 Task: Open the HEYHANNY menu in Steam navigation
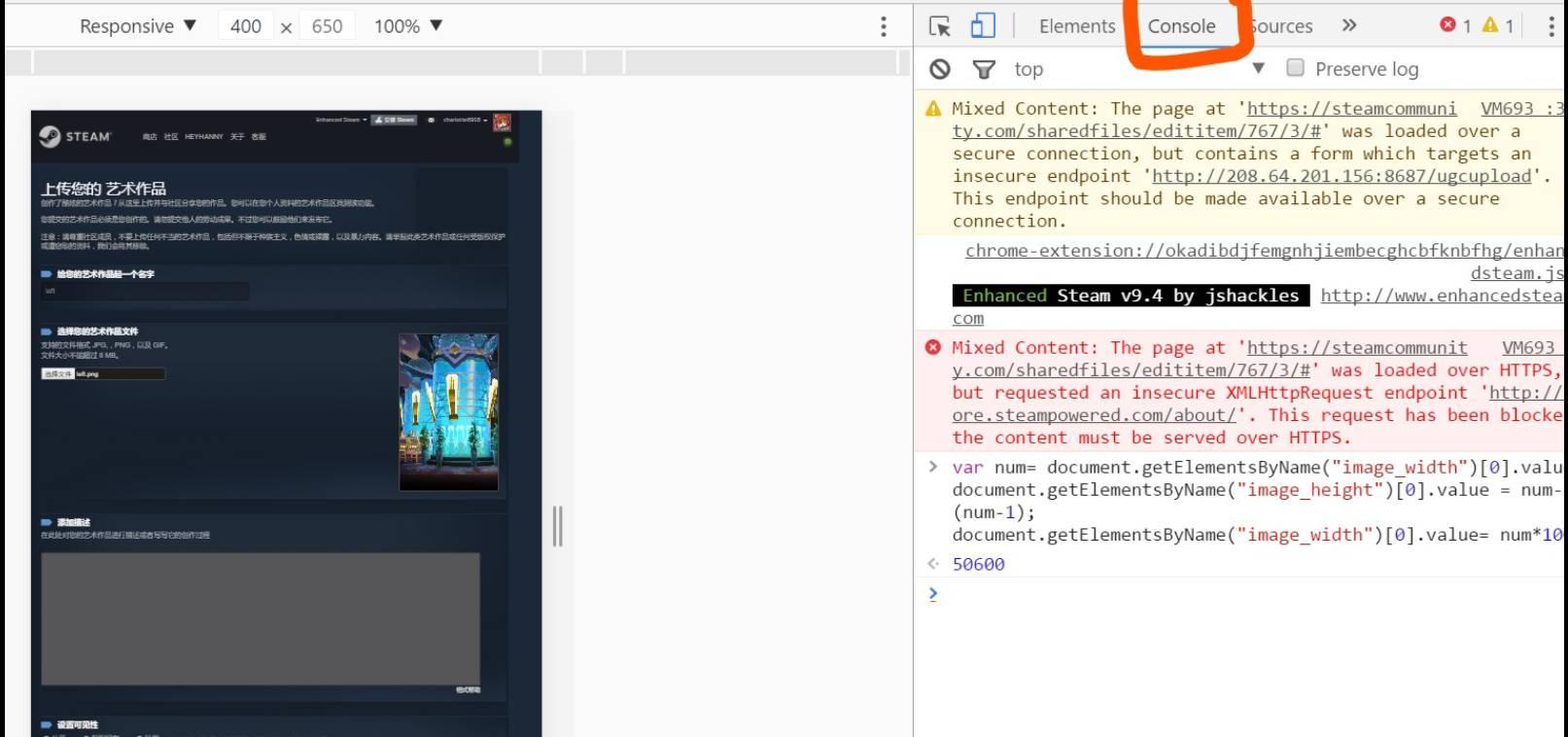[x=204, y=137]
